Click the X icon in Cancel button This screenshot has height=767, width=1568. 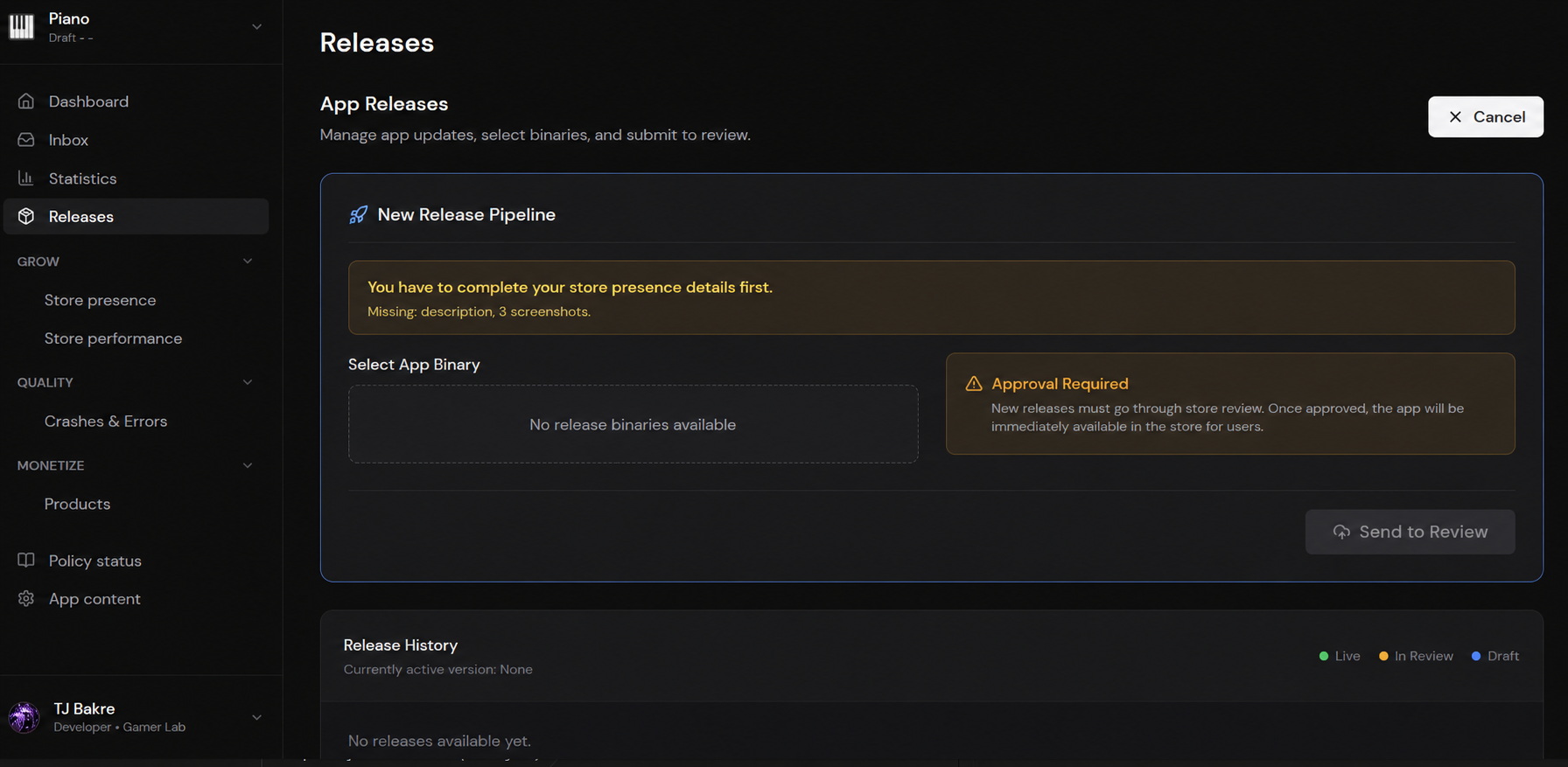click(1455, 117)
